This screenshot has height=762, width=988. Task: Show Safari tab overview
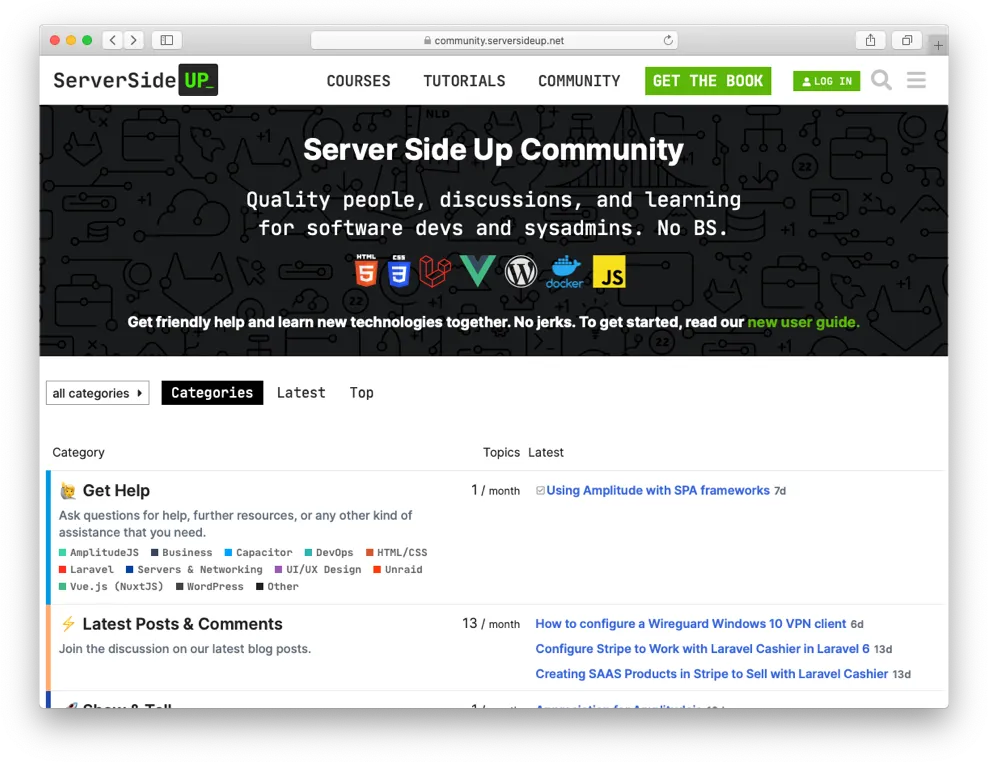(x=907, y=40)
